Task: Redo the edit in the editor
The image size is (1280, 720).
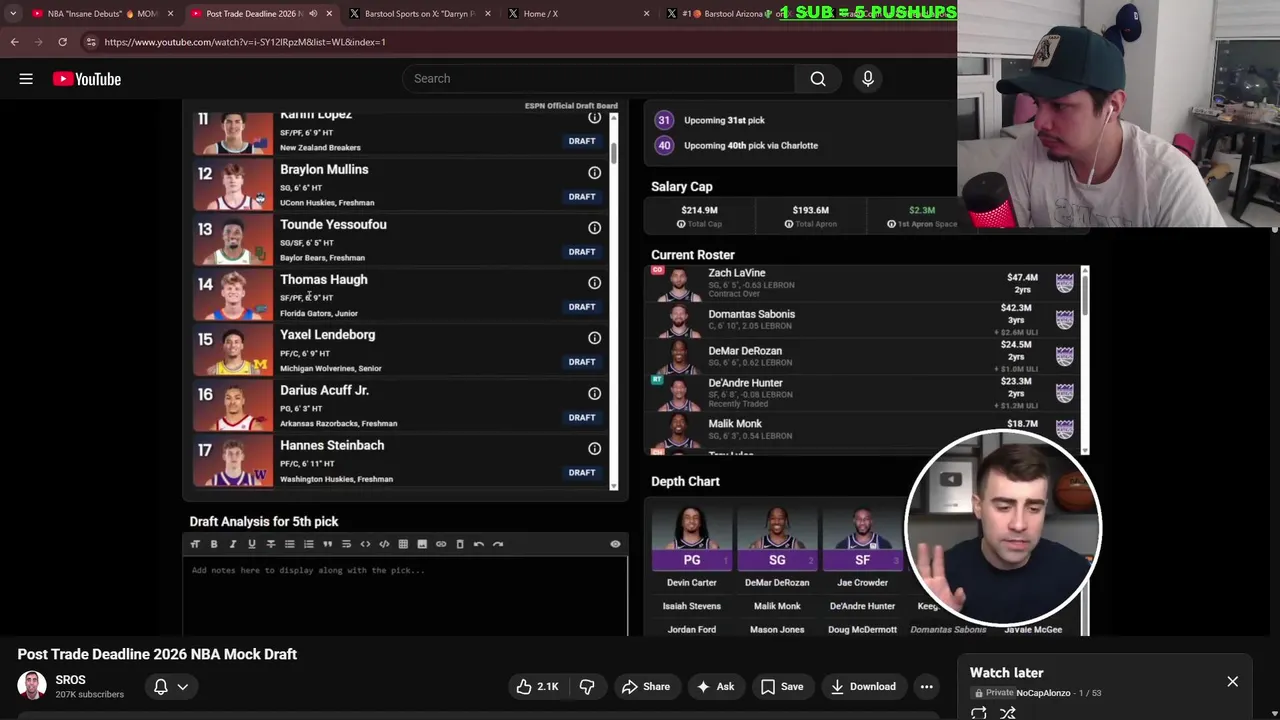Action: (498, 544)
